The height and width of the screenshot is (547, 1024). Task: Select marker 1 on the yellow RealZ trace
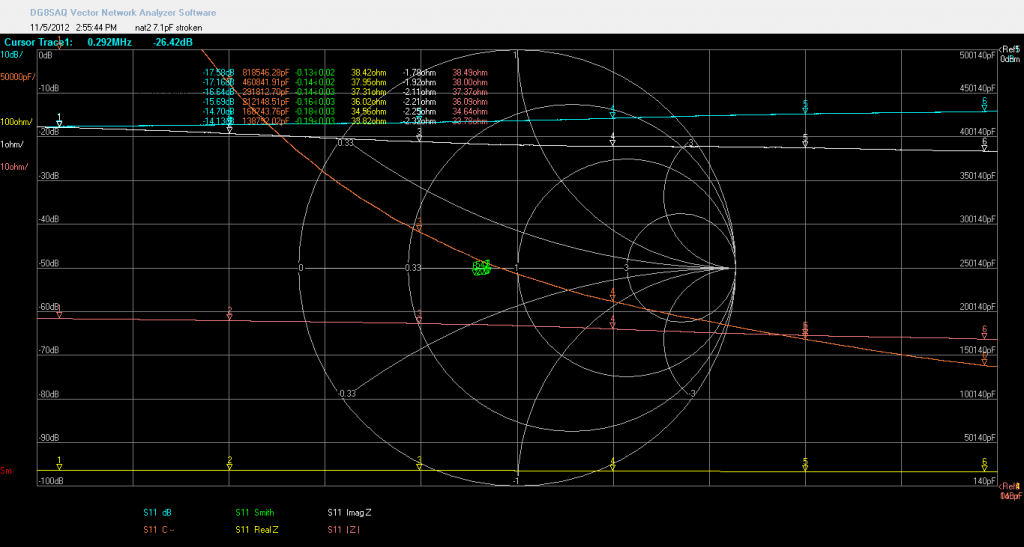tap(59, 466)
